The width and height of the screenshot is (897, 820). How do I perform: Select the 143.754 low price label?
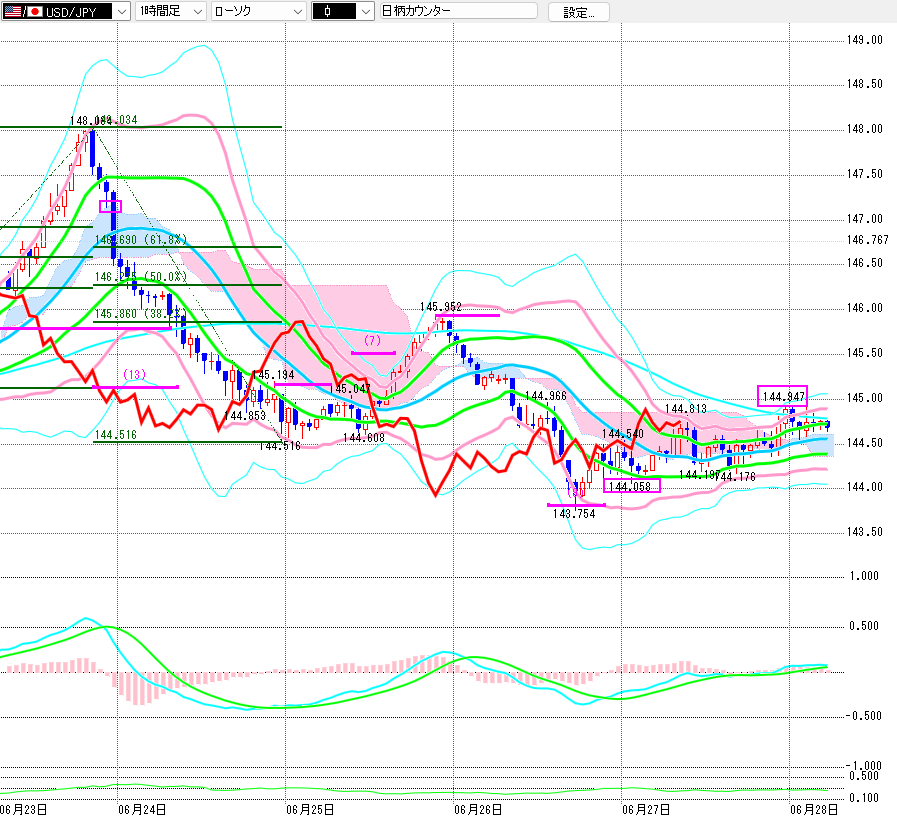(x=574, y=514)
